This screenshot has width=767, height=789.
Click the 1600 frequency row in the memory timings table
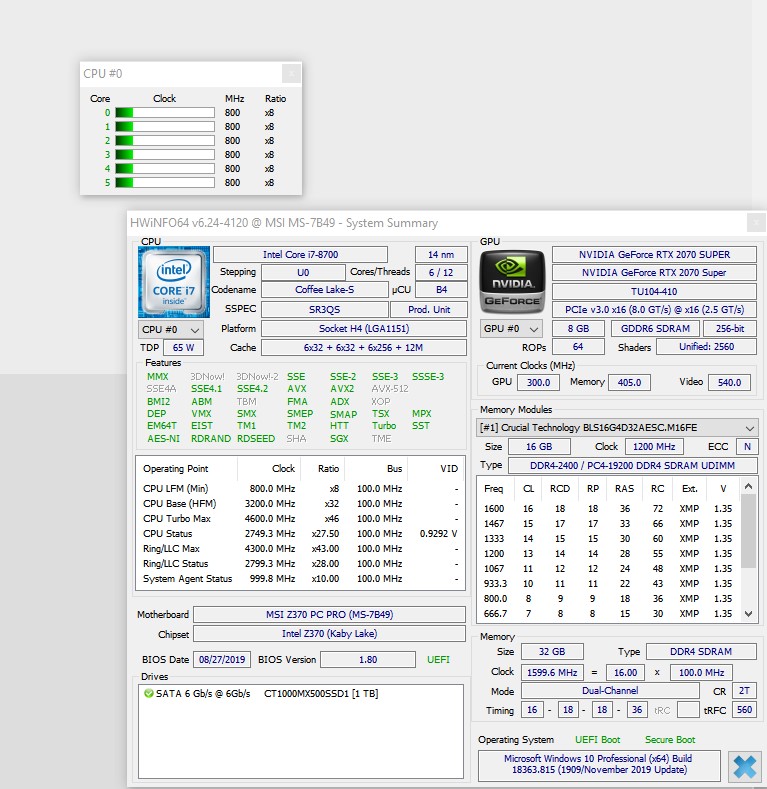pyautogui.click(x=608, y=509)
